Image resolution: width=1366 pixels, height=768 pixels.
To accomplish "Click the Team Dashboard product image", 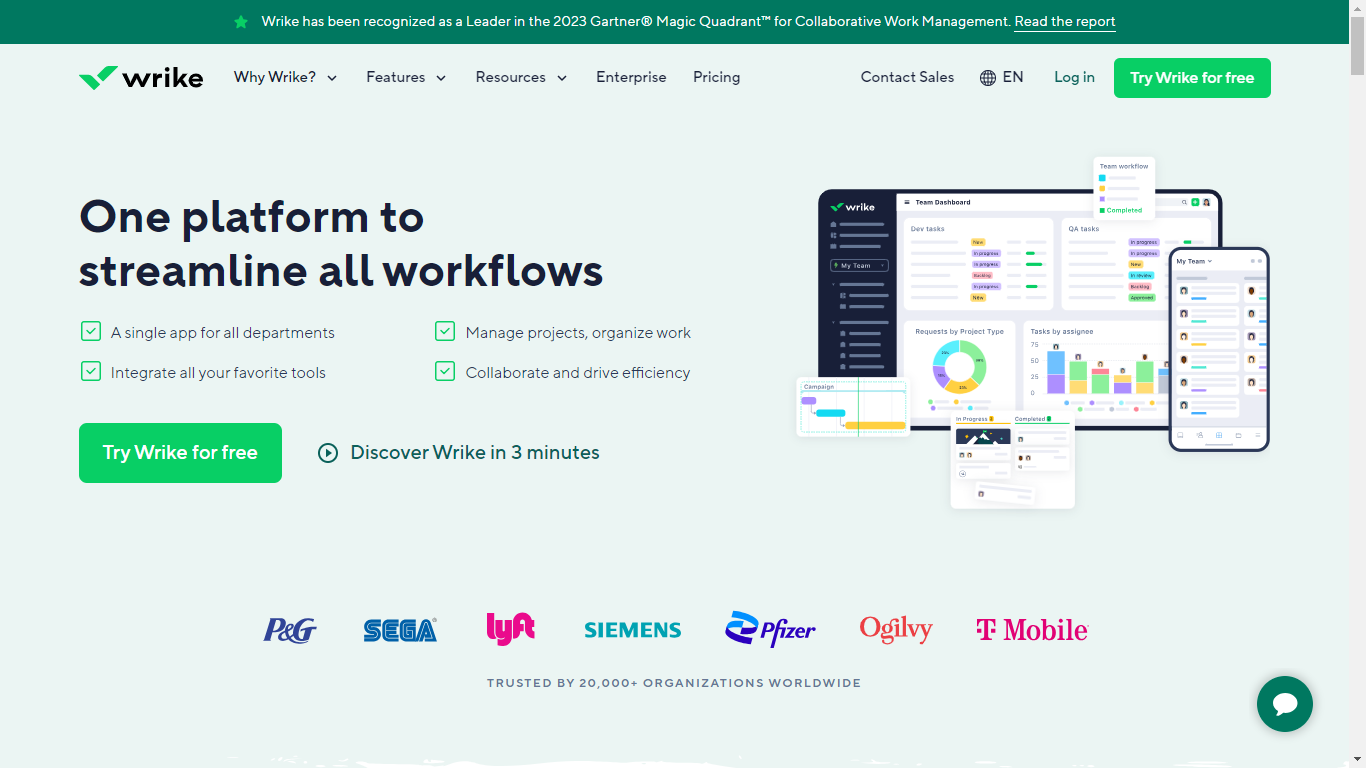I will [1020, 310].
